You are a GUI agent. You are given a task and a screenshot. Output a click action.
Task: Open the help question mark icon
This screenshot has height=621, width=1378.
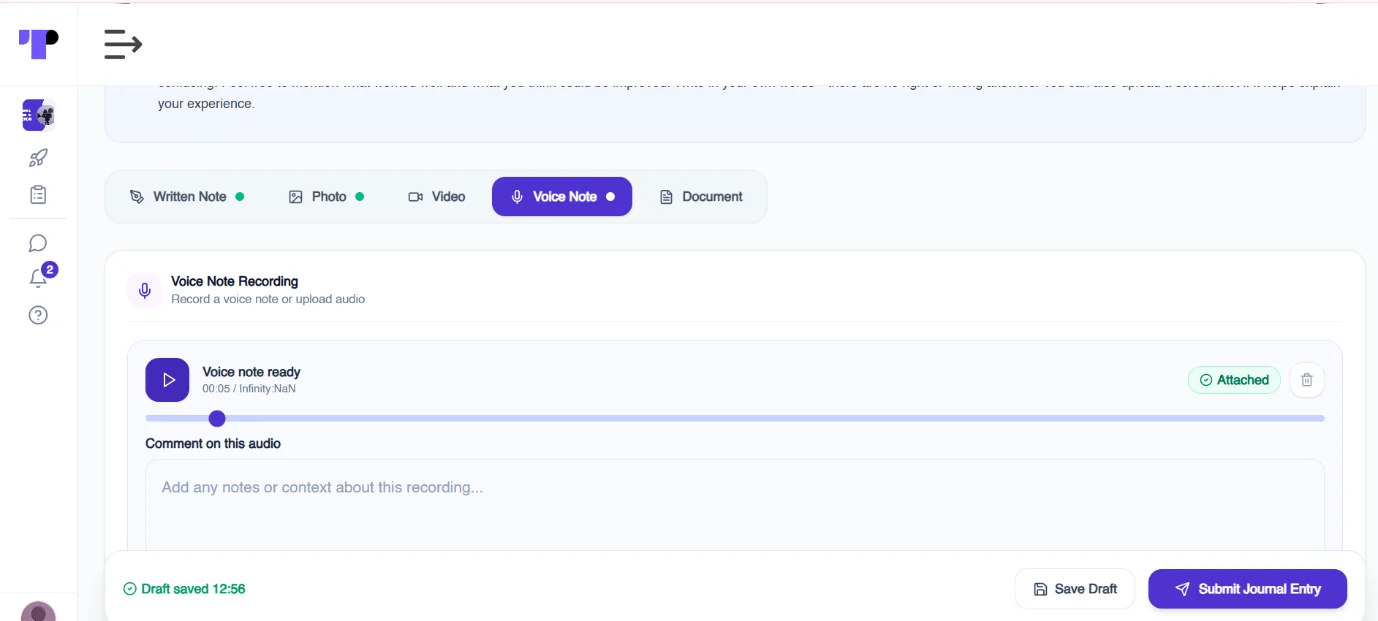coord(38,315)
